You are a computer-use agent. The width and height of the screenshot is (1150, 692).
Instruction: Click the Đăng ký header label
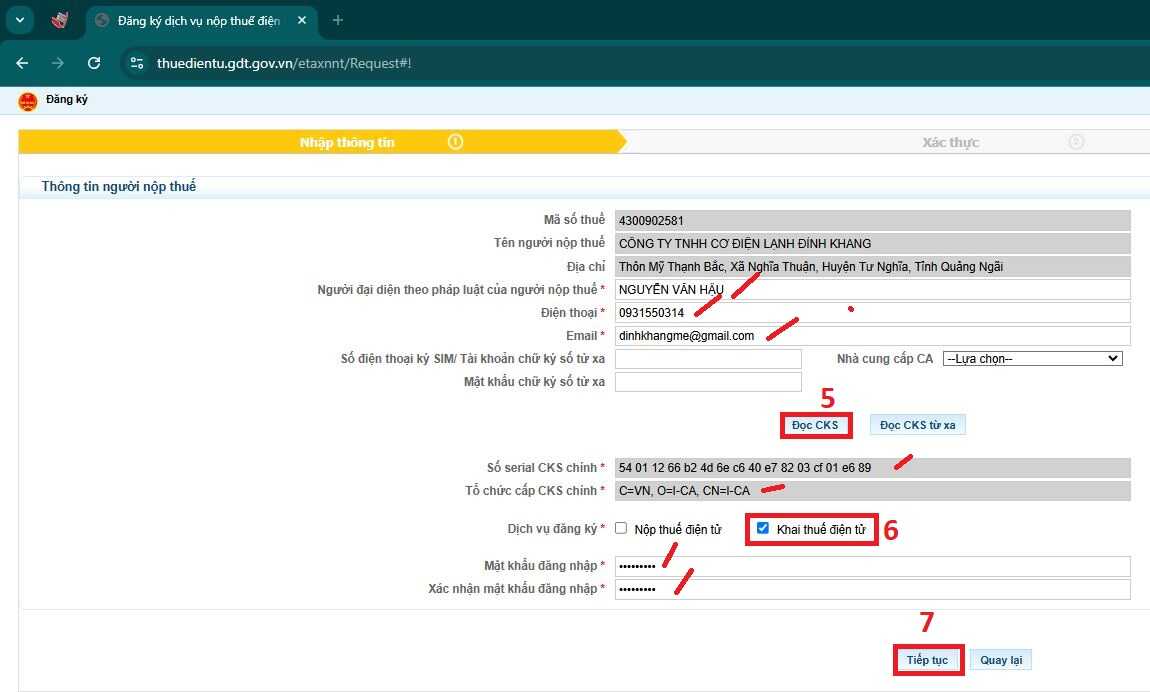(x=67, y=99)
